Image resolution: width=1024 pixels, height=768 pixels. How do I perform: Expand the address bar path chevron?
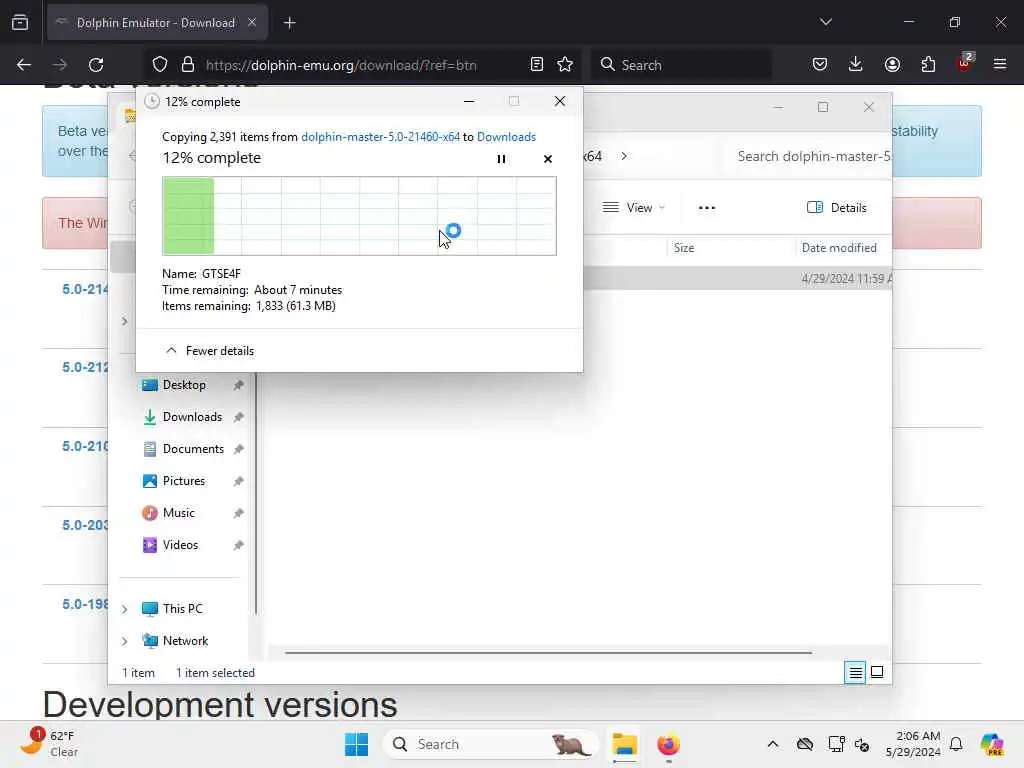624,156
